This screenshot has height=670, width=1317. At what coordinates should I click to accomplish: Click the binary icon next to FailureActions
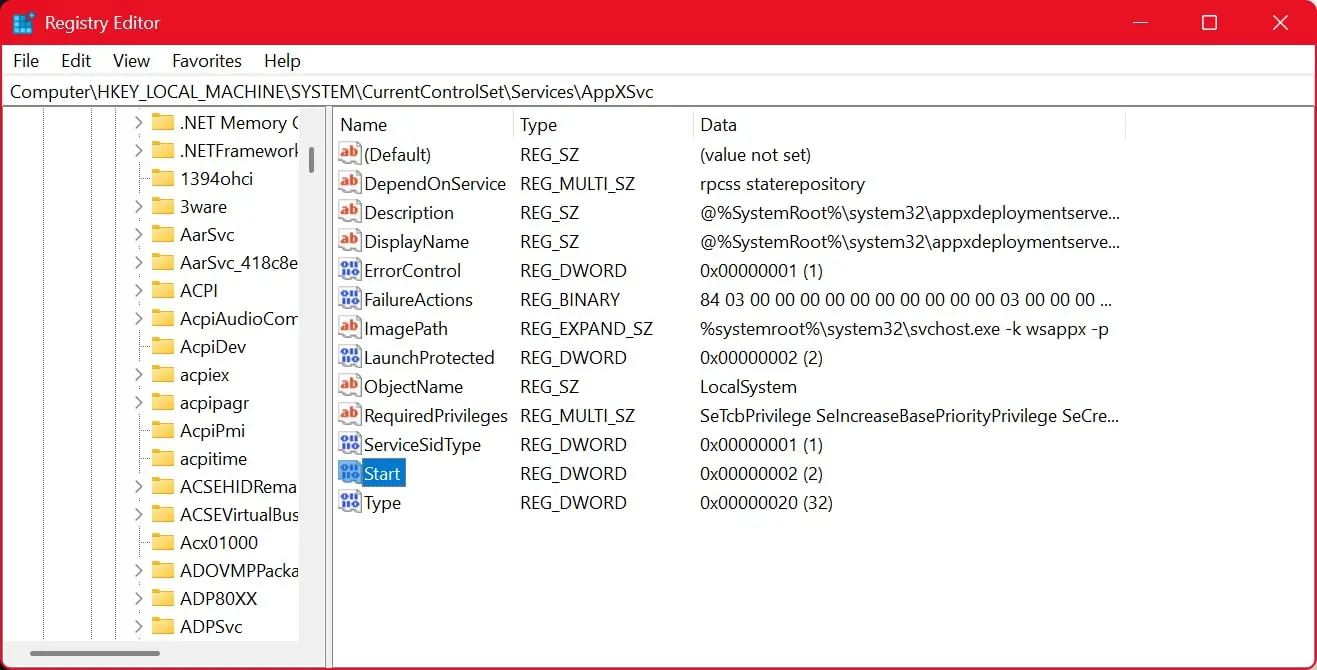pyautogui.click(x=349, y=299)
